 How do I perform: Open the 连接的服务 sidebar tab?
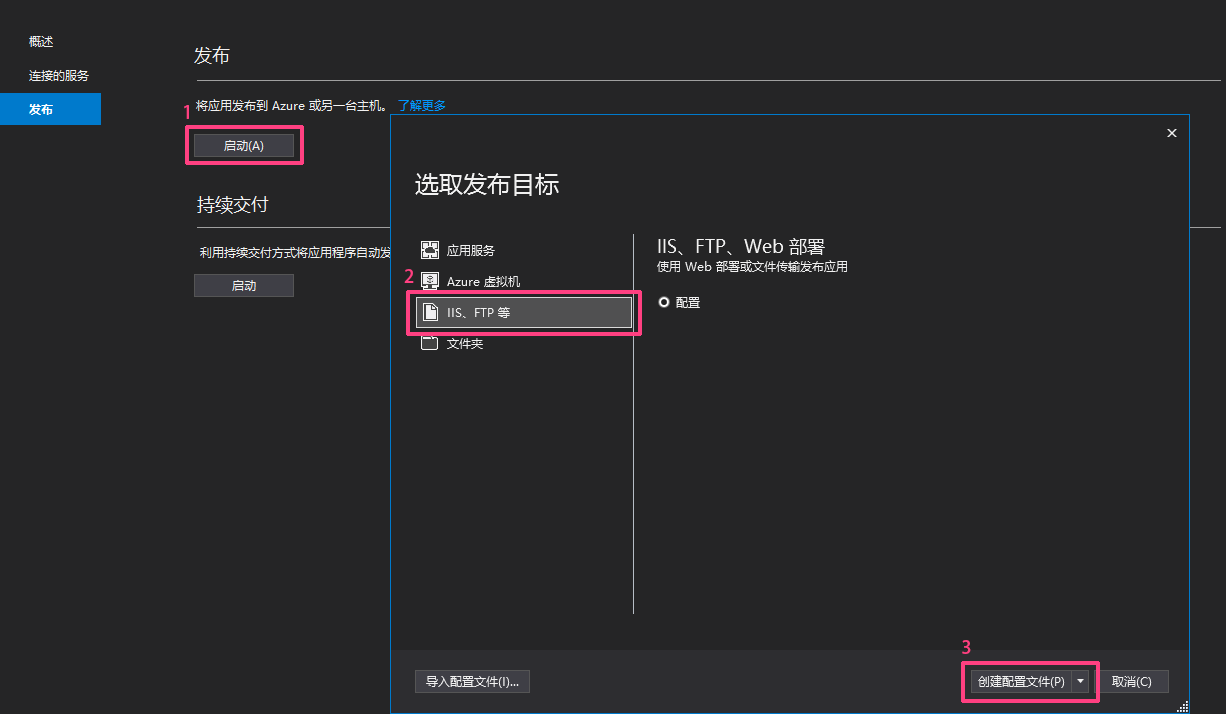(59, 76)
